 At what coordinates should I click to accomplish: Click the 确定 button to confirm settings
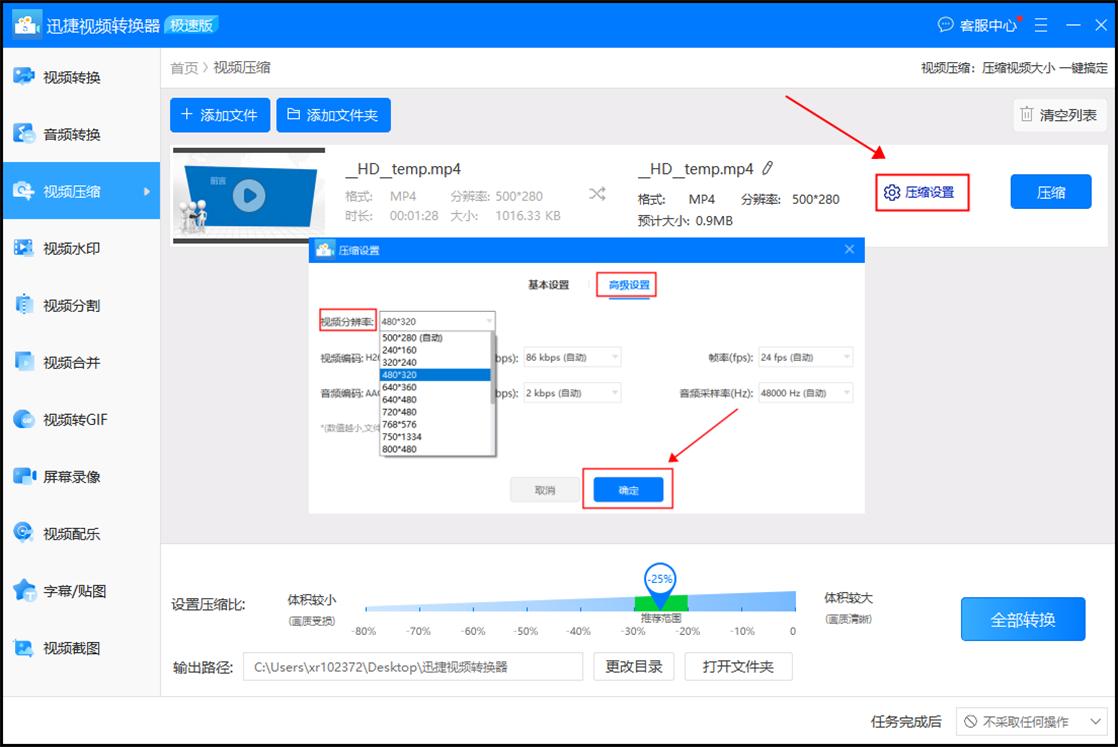[x=628, y=488]
